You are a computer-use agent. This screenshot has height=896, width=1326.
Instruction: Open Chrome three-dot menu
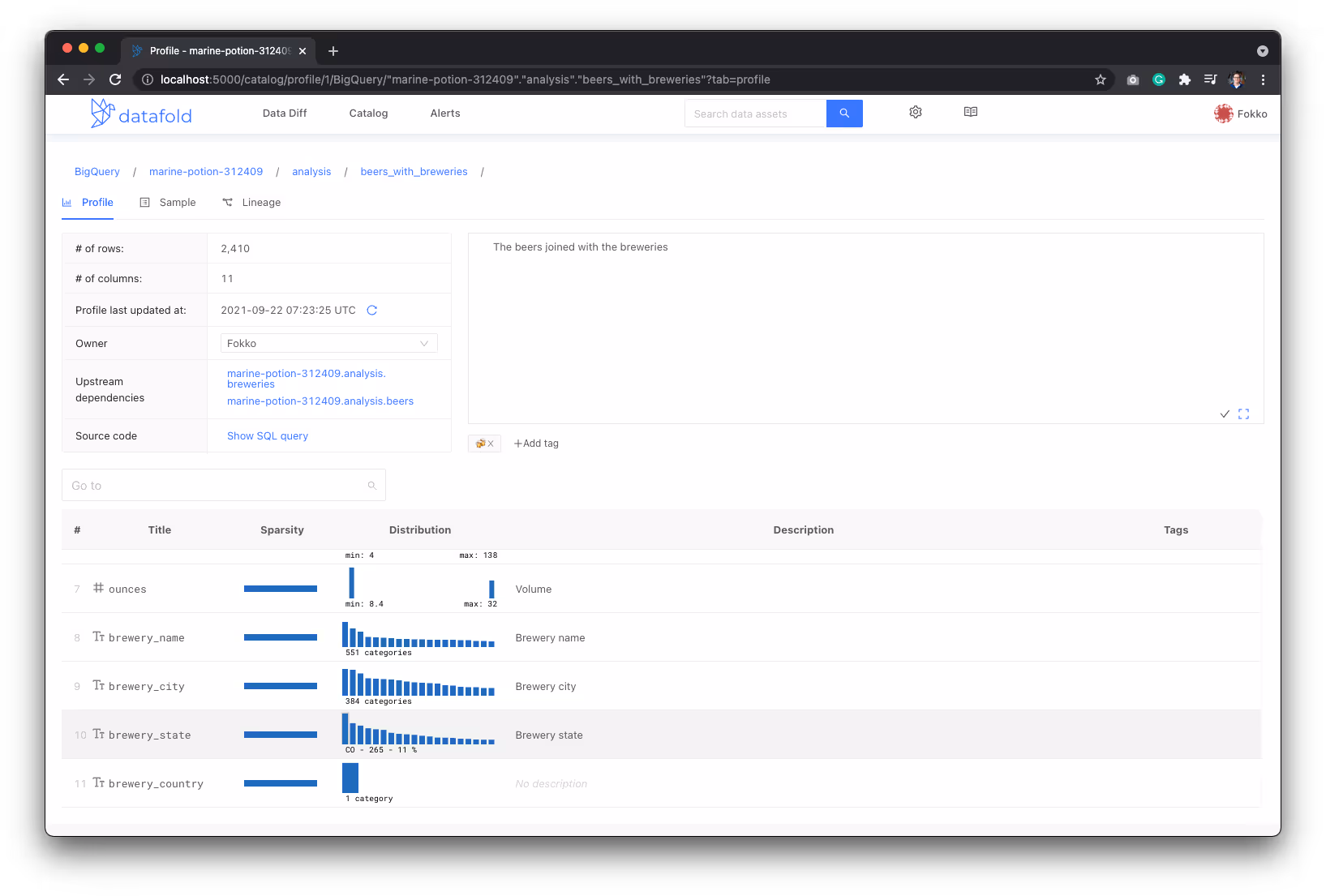click(x=1263, y=79)
